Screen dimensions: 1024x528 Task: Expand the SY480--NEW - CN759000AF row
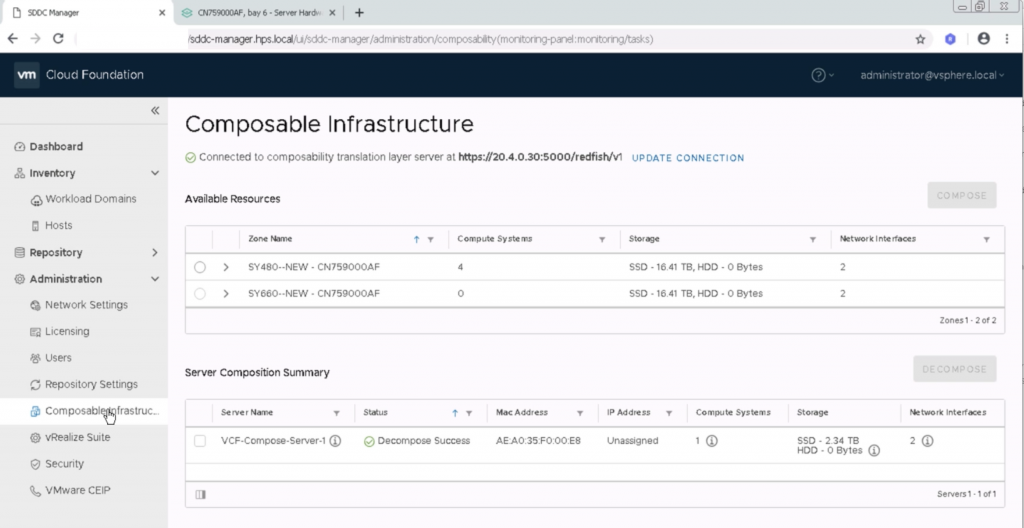click(x=226, y=267)
